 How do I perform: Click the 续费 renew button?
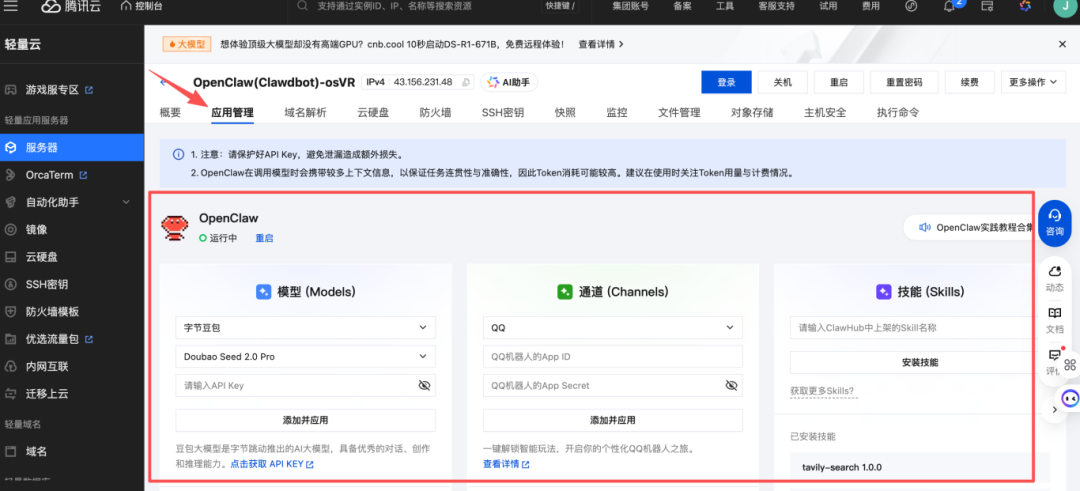(970, 82)
